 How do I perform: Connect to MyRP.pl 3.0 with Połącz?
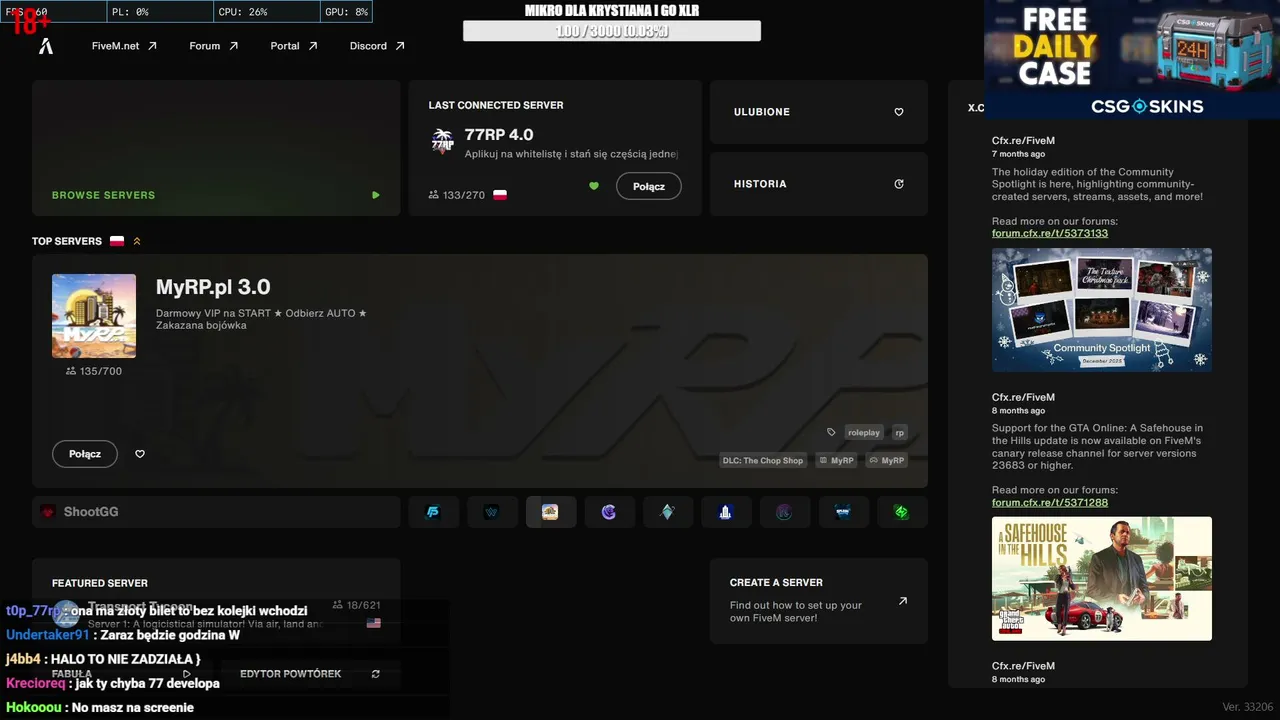pyautogui.click(x=85, y=454)
